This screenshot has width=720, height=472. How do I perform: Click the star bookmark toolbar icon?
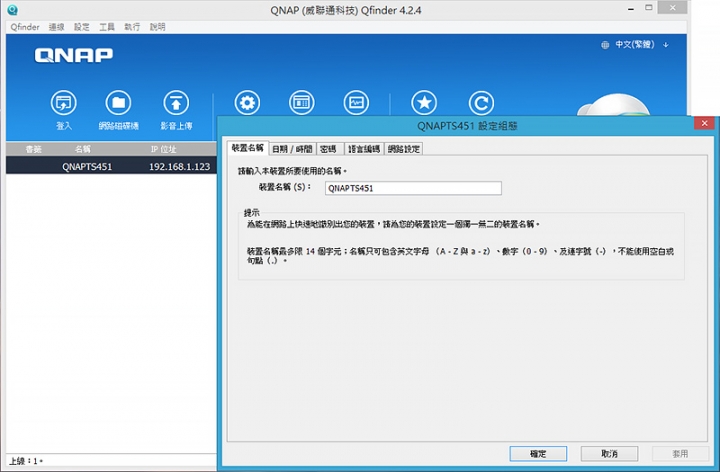(x=424, y=102)
